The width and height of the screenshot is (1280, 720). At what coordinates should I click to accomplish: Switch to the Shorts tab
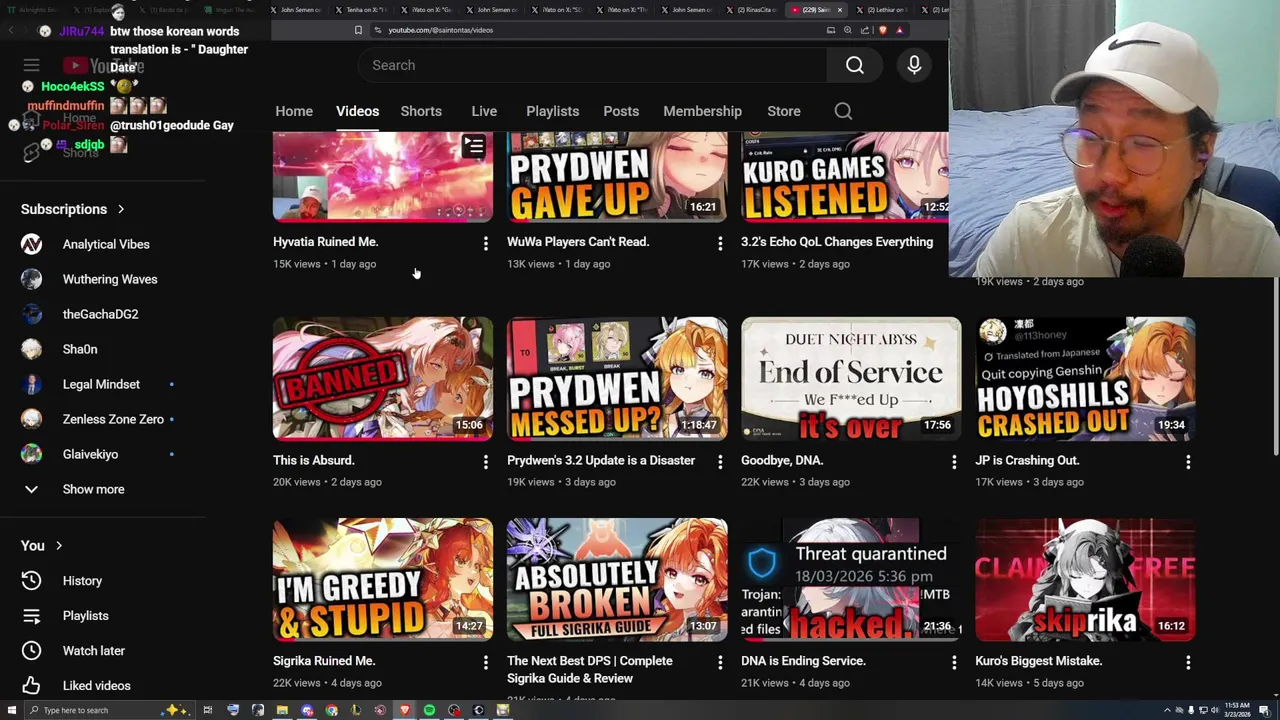pos(421,111)
